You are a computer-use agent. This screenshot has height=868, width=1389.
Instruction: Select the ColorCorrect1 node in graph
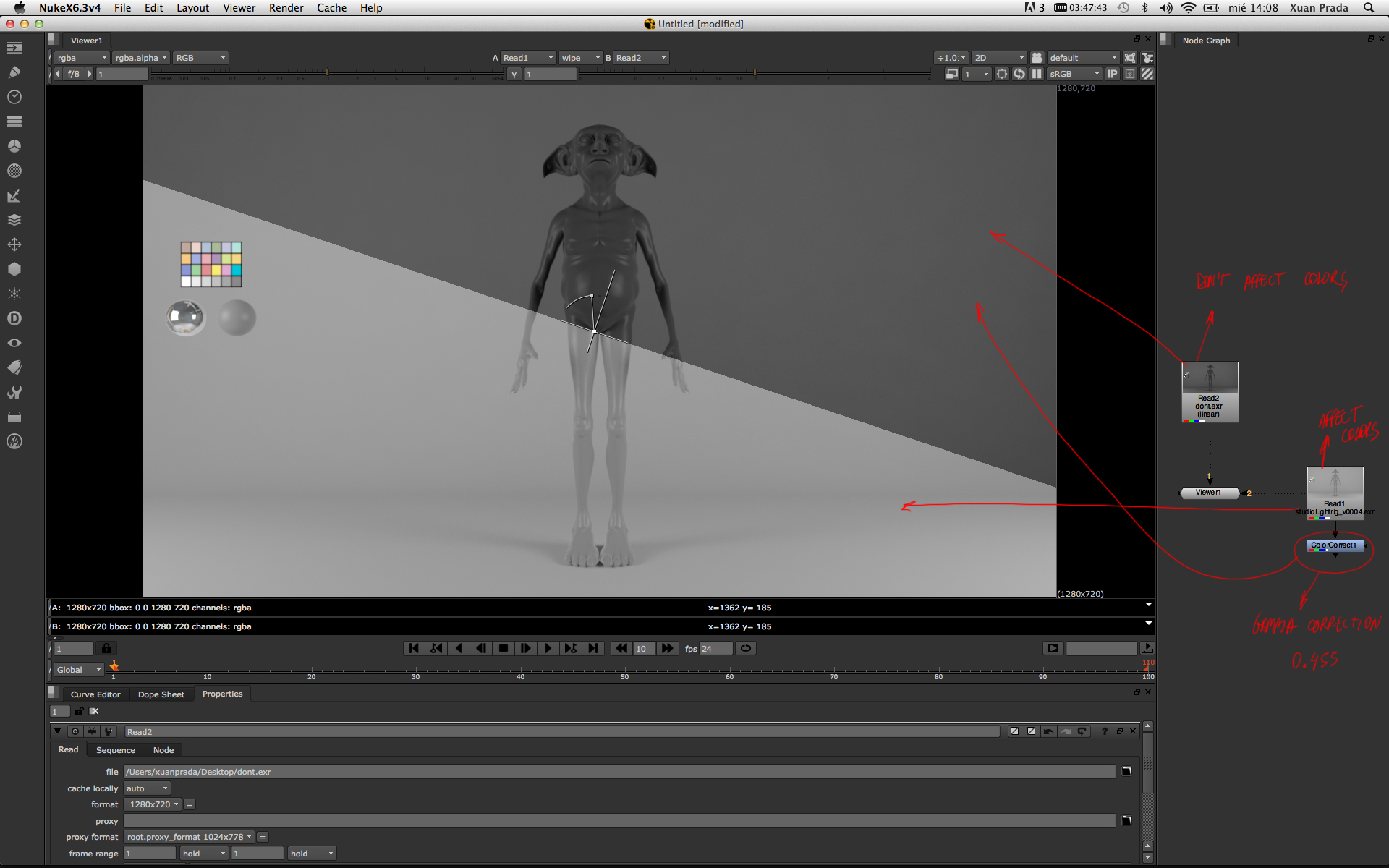click(x=1335, y=545)
